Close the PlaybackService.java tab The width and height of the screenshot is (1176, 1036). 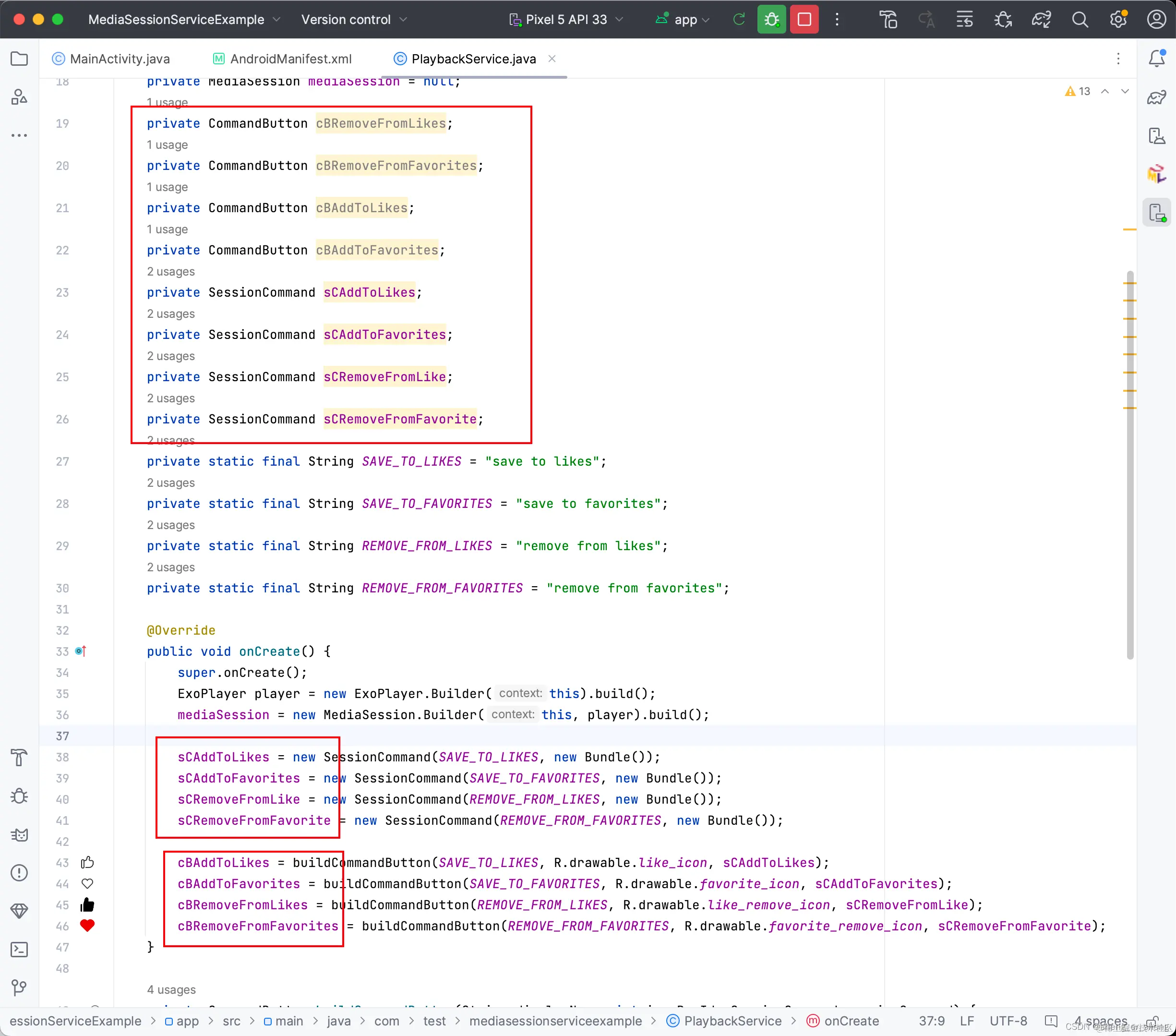(x=552, y=59)
